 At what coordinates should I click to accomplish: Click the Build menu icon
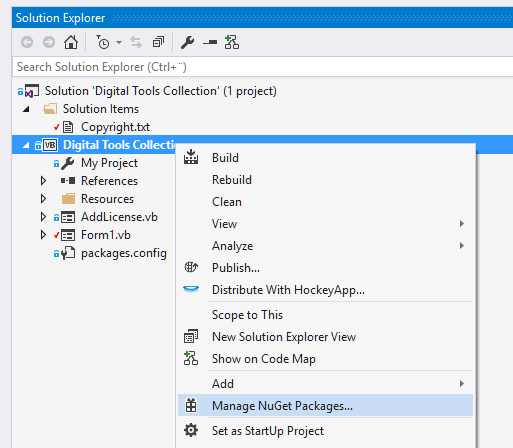point(191,157)
